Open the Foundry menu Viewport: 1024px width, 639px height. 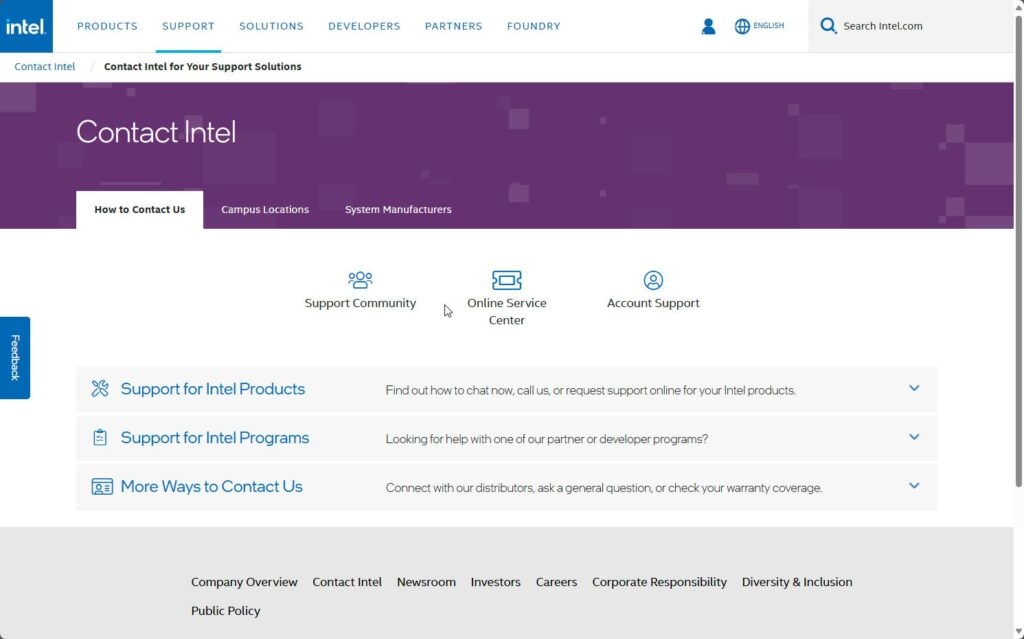[534, 26]
